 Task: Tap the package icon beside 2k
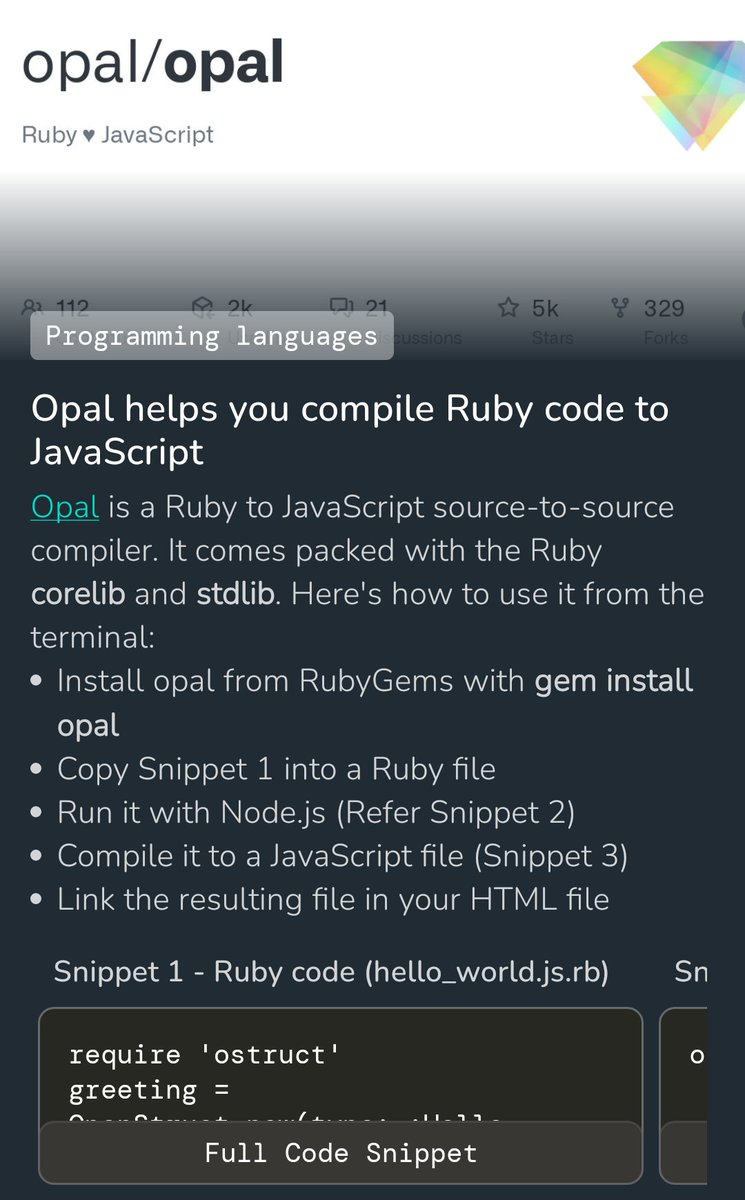pos(203,307)
